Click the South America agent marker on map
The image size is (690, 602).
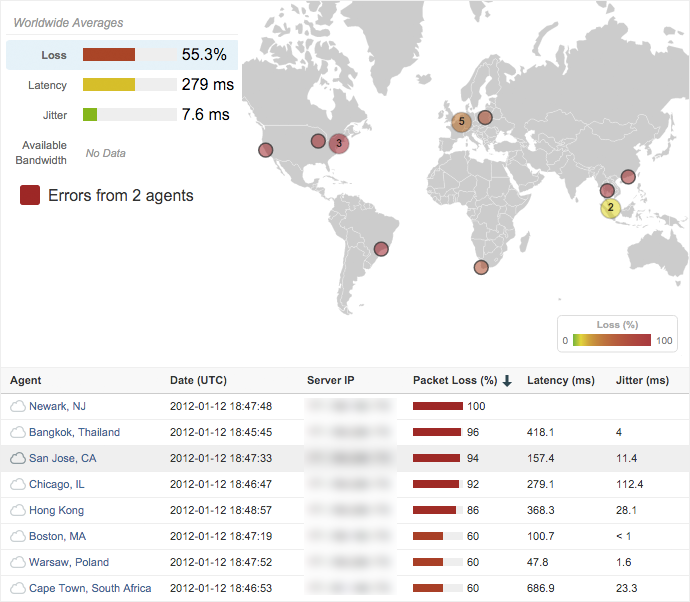pos(380,248)
